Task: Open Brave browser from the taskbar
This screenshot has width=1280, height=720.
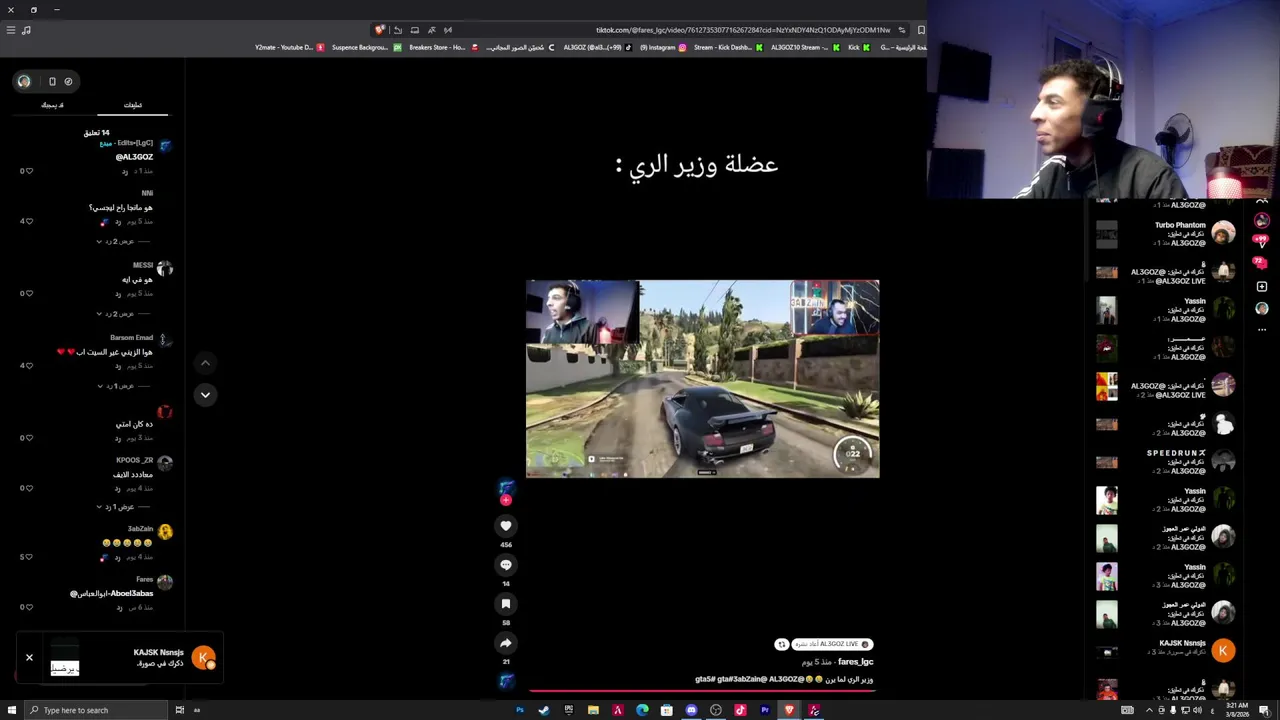Action: (789, 710)
